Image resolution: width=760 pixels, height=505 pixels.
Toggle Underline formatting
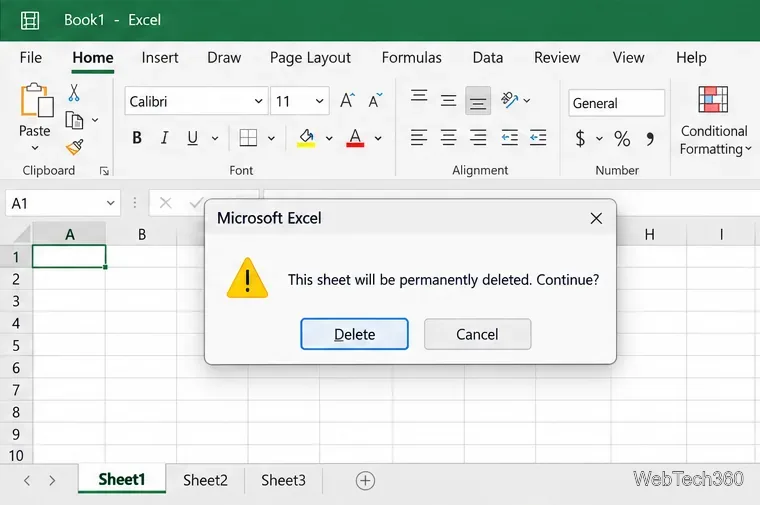(x=192, y=138)
